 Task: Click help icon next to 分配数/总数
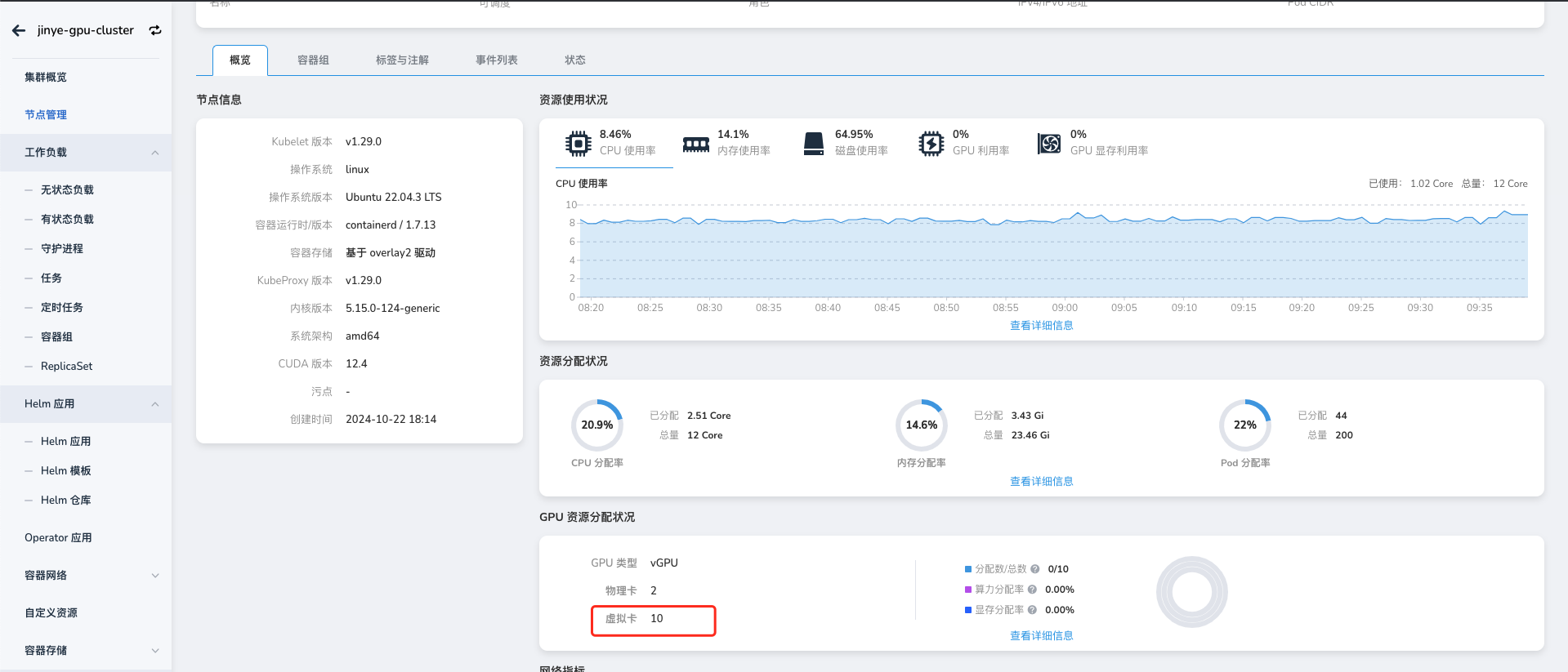(x=1035, y=569)
